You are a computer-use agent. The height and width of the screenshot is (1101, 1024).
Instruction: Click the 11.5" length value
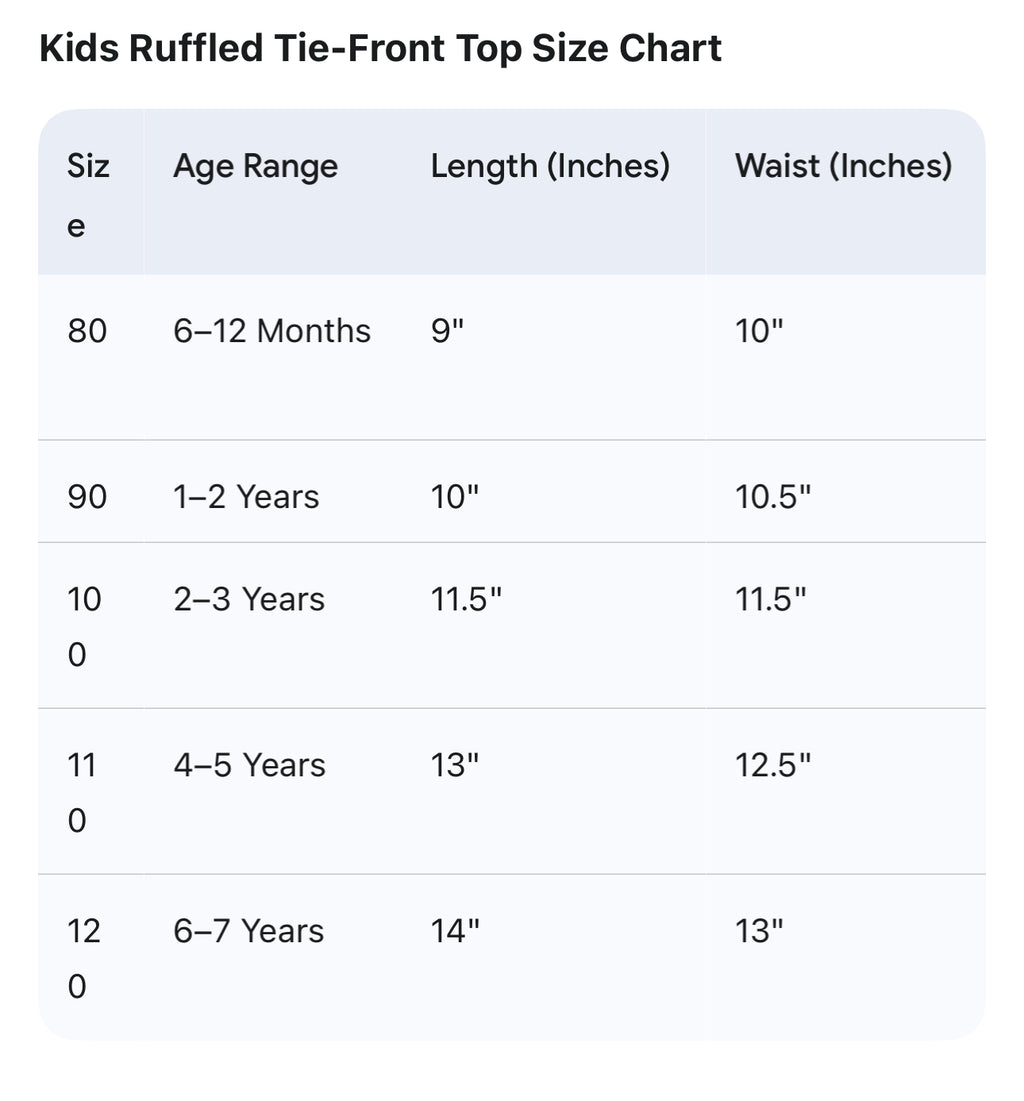(466, 600)
